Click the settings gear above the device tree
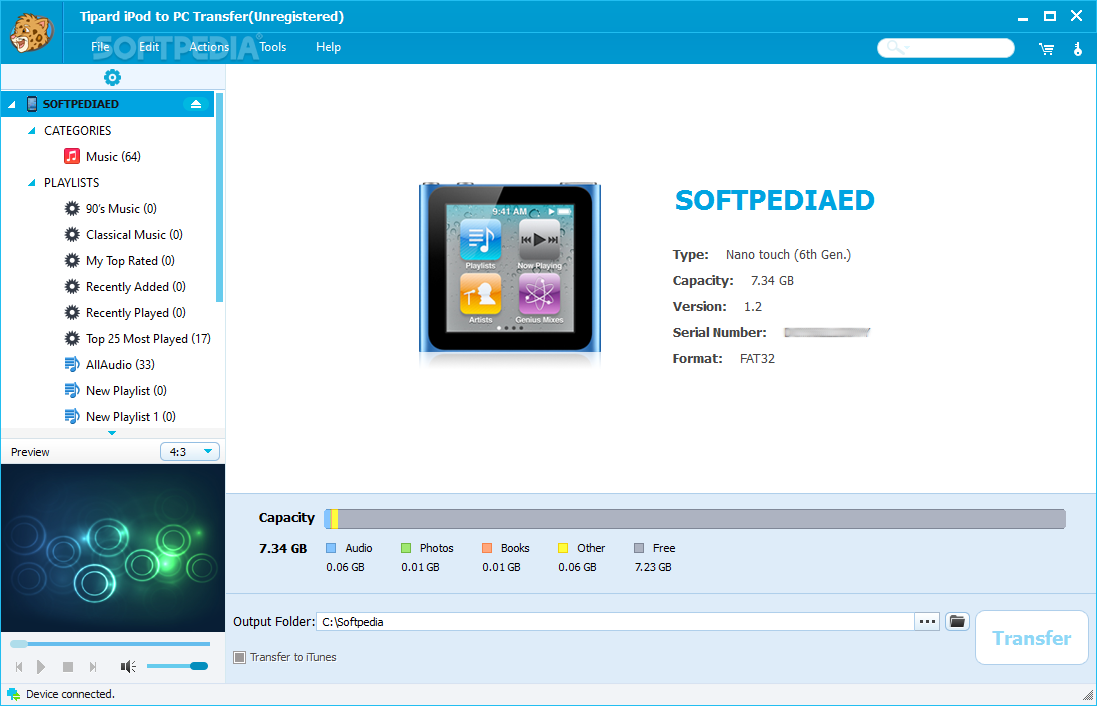The width and height of the screenshot is (1097, 706). pos(112,77)
